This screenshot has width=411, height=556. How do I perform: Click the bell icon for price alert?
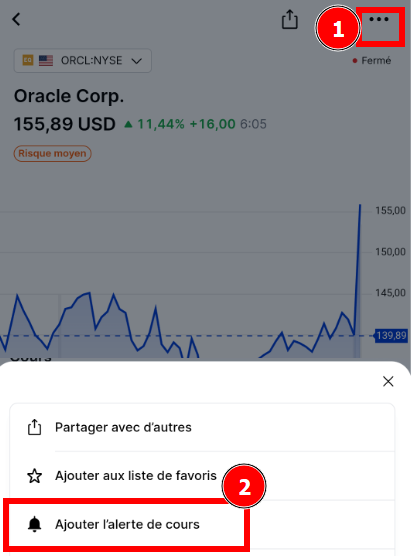(x=34, y=524)
